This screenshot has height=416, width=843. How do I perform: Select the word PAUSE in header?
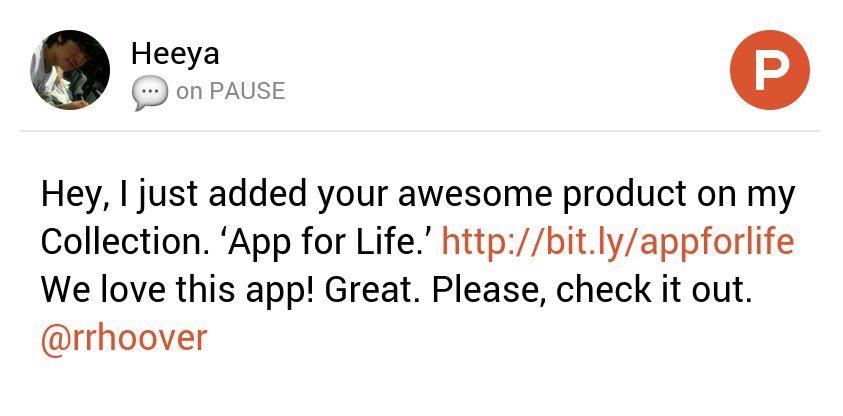click(247, 91)
